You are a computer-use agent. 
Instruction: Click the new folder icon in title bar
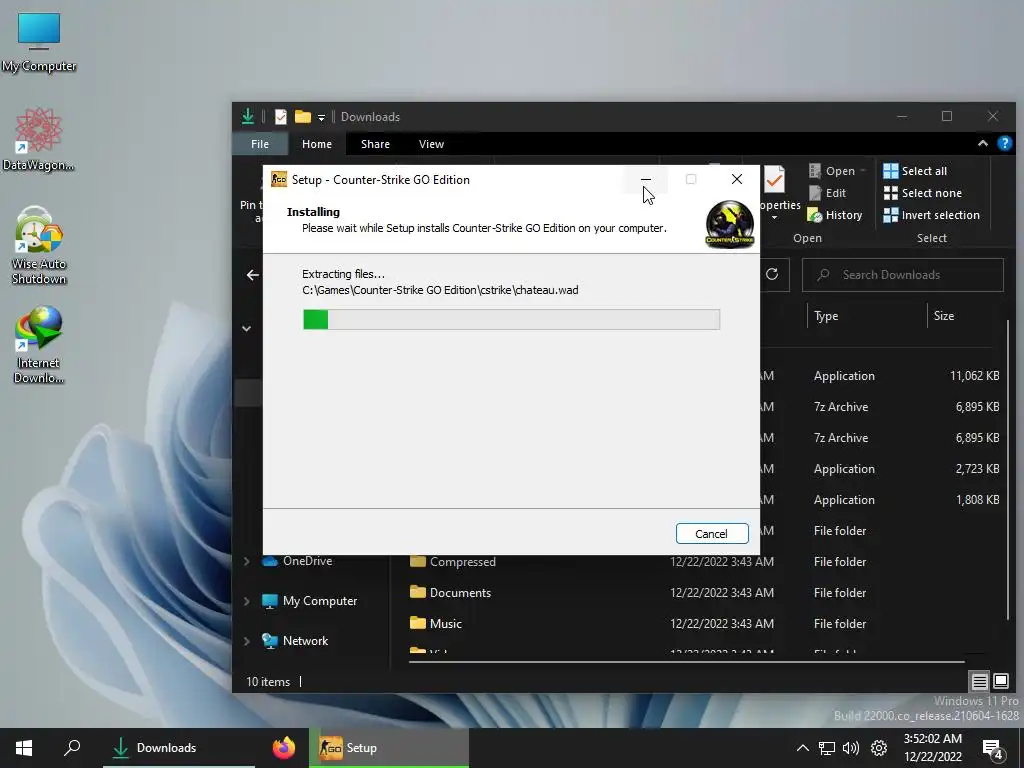click(302, 117)
